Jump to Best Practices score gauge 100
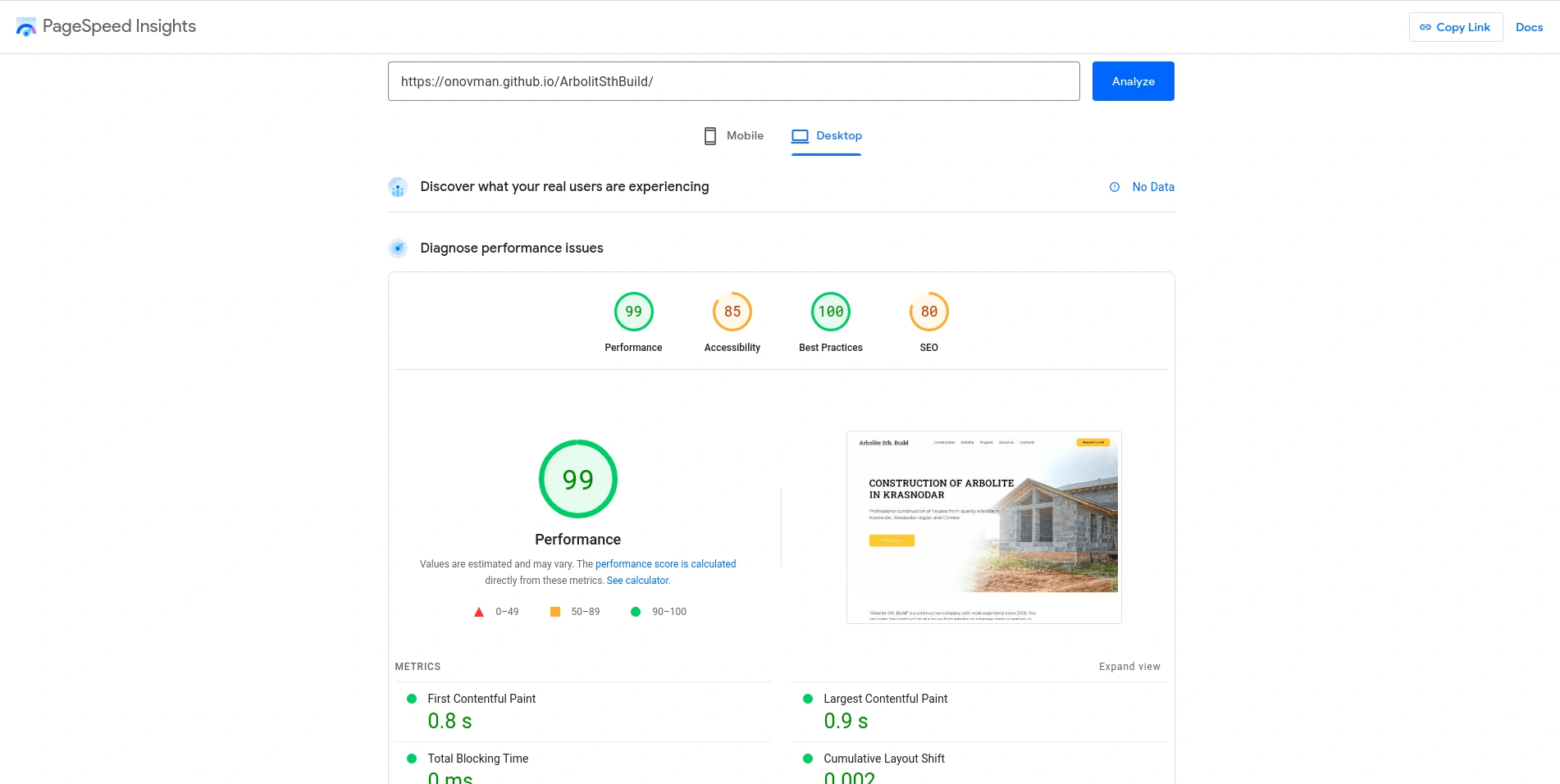 pos(831,312)
